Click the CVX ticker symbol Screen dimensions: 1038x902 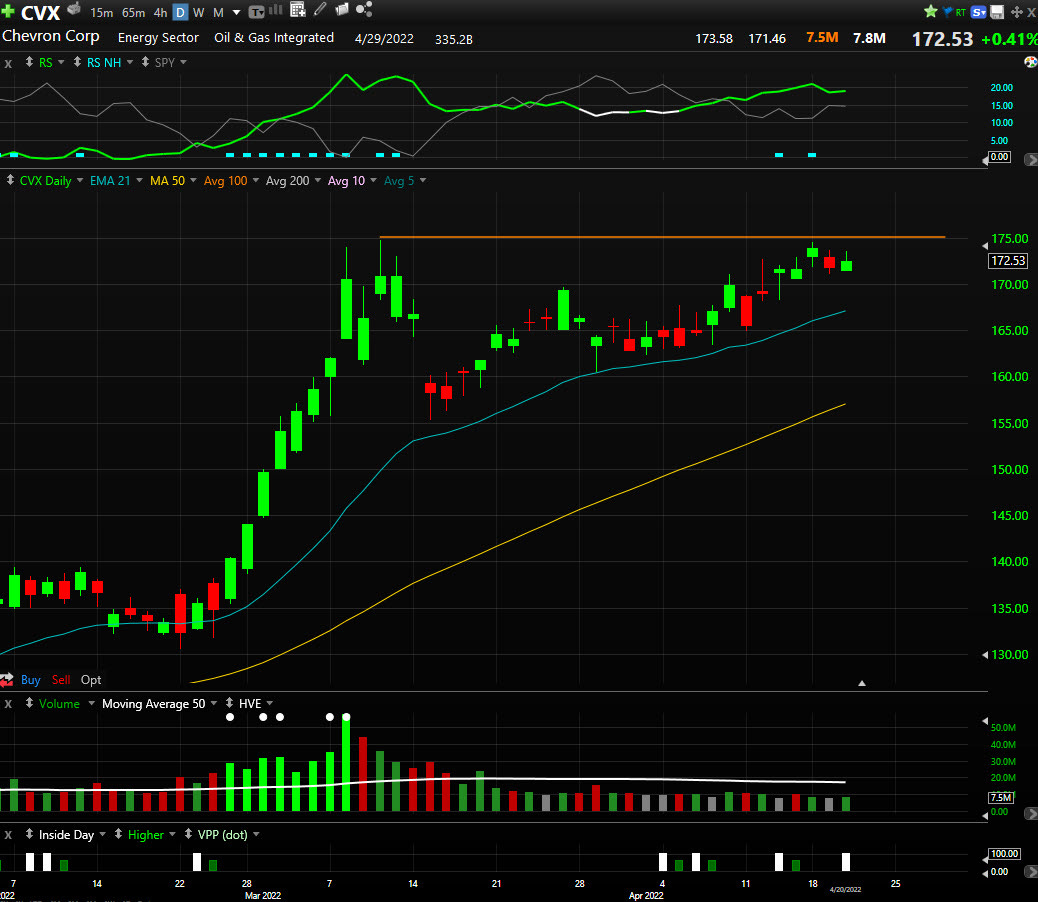pyautogui.click(x=40, y=12)
